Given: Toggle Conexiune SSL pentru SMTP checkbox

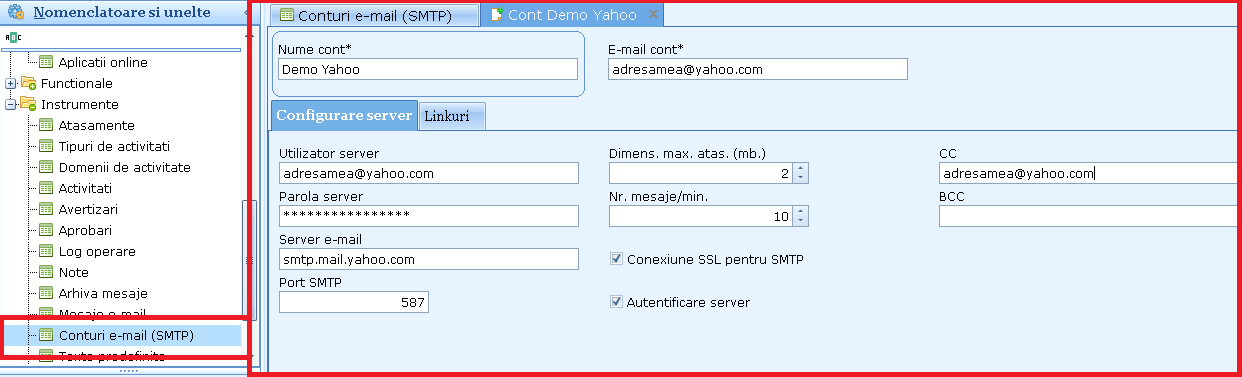Looking at the screenshot, I should (x=616, y=259).
